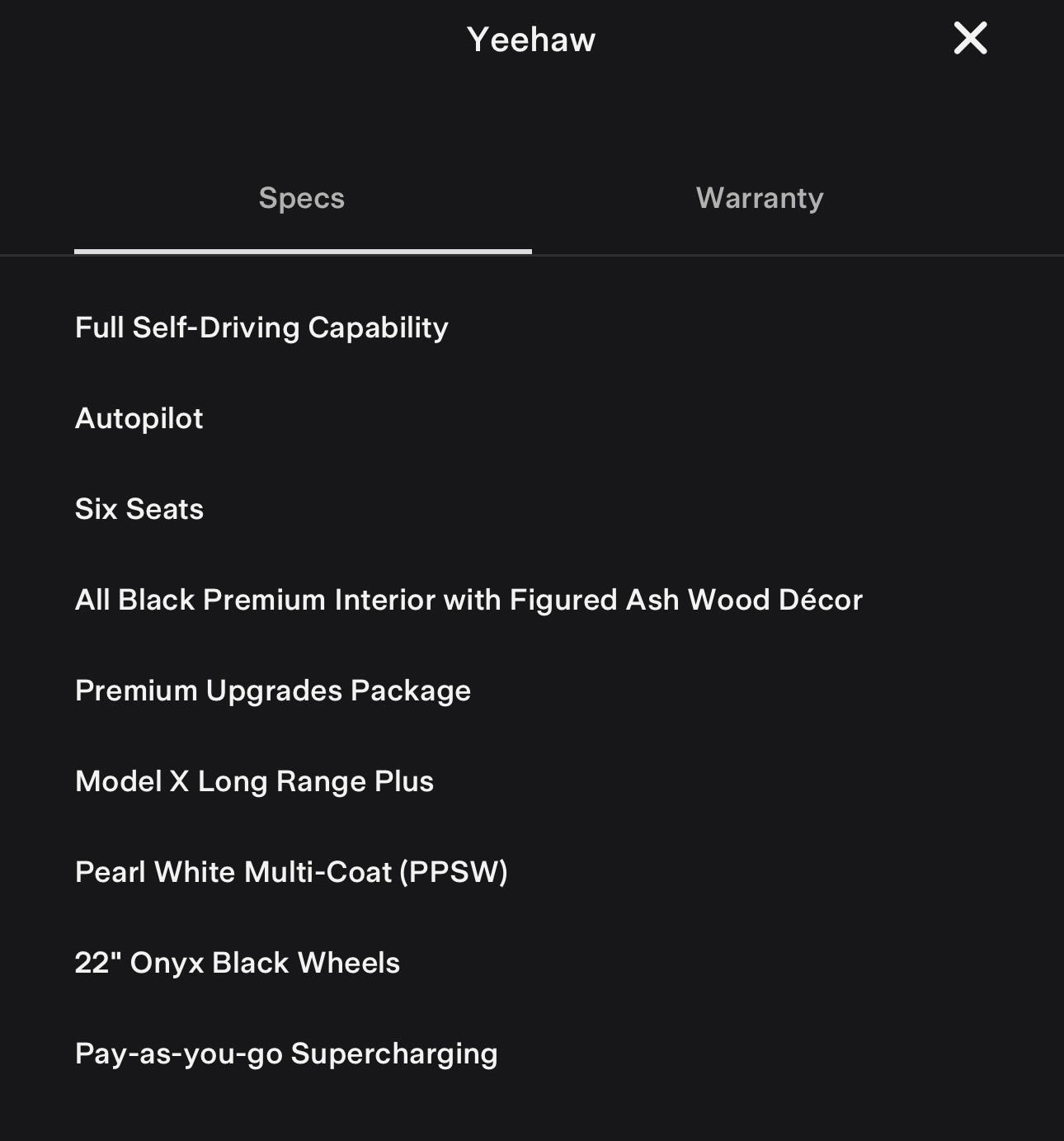Click the (PPSW) paint code text
This screenshot has height=1141, width=1064.
coord(454,872)
